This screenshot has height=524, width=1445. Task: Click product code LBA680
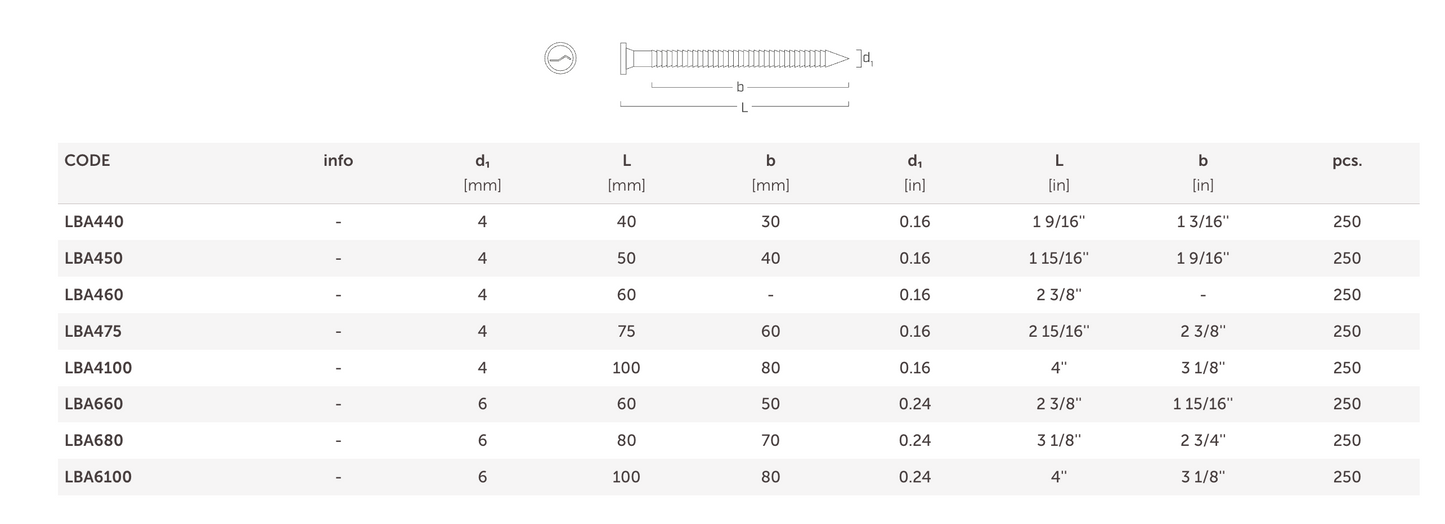94,440
